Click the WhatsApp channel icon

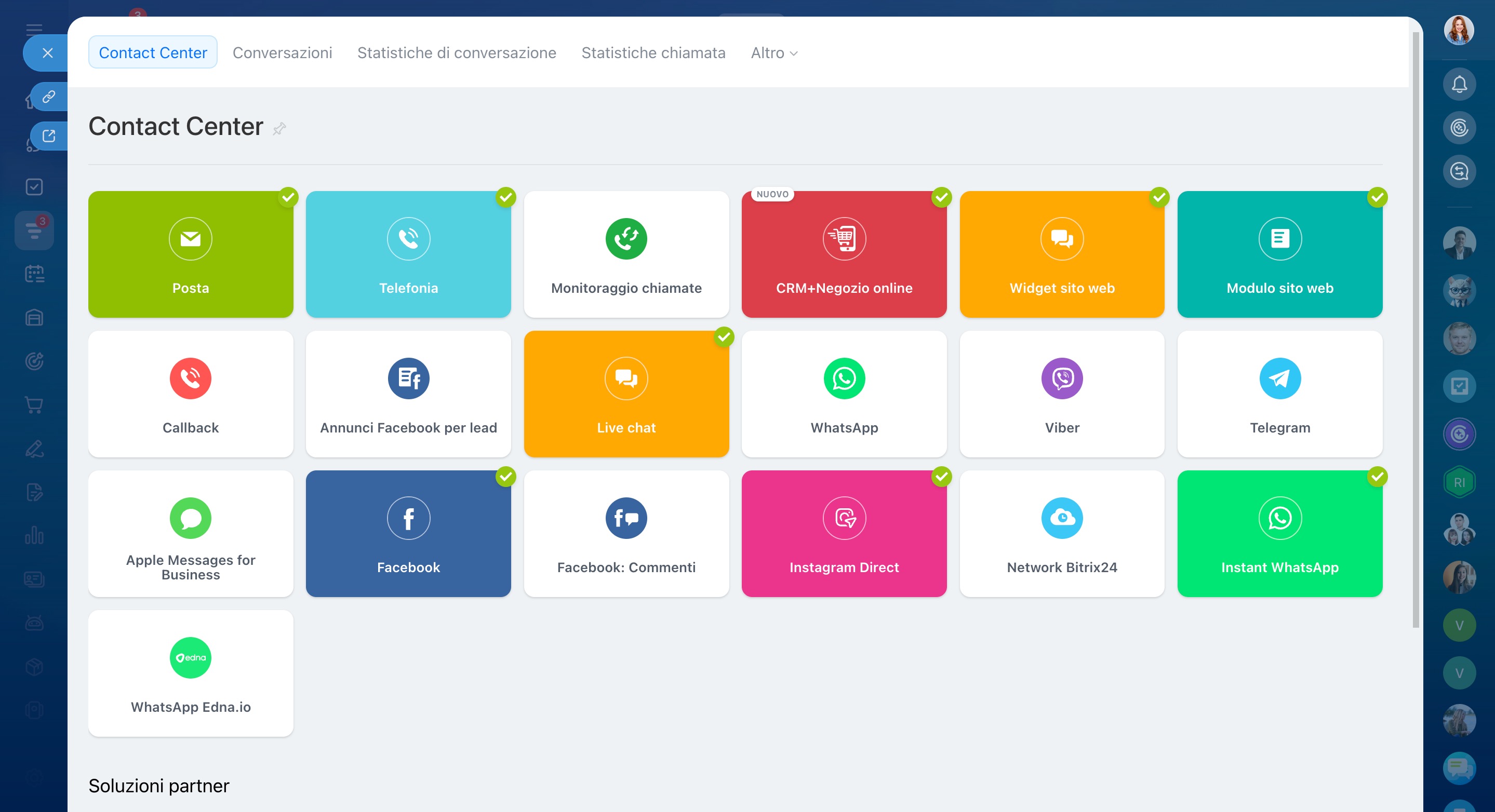point(844,378)
